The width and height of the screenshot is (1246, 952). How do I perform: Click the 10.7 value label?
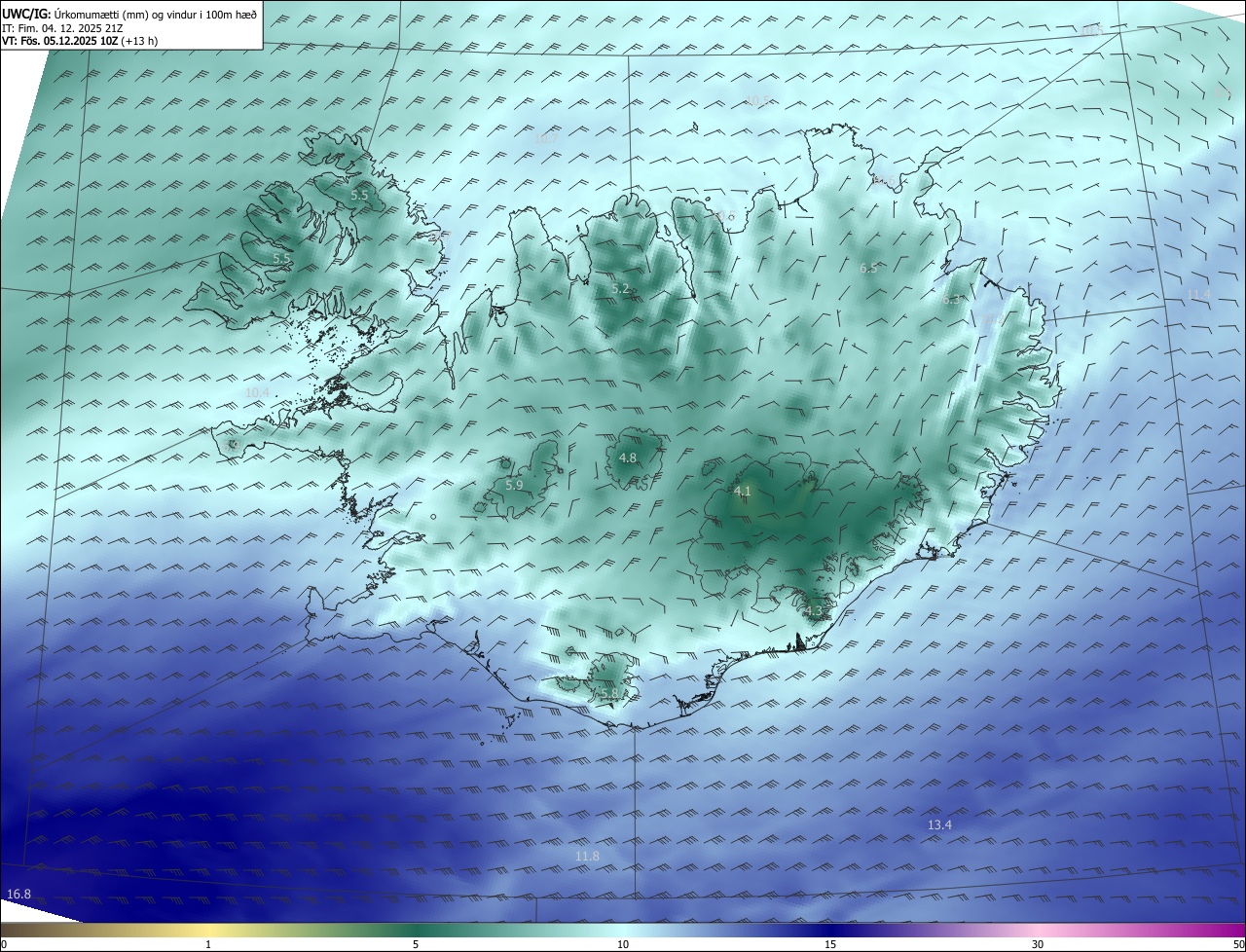[546, 138]
